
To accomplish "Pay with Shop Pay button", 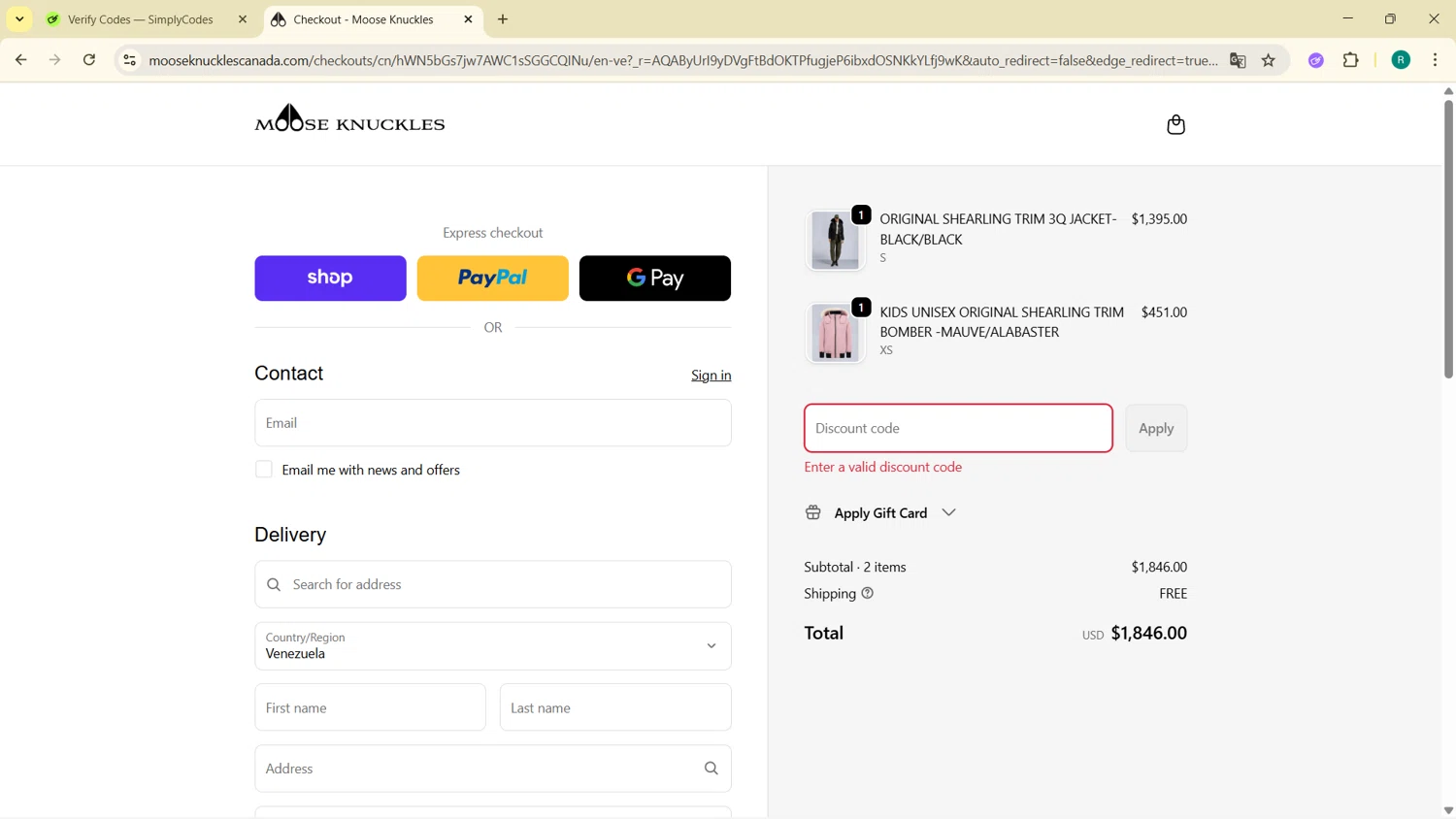I will click(330, 278).
